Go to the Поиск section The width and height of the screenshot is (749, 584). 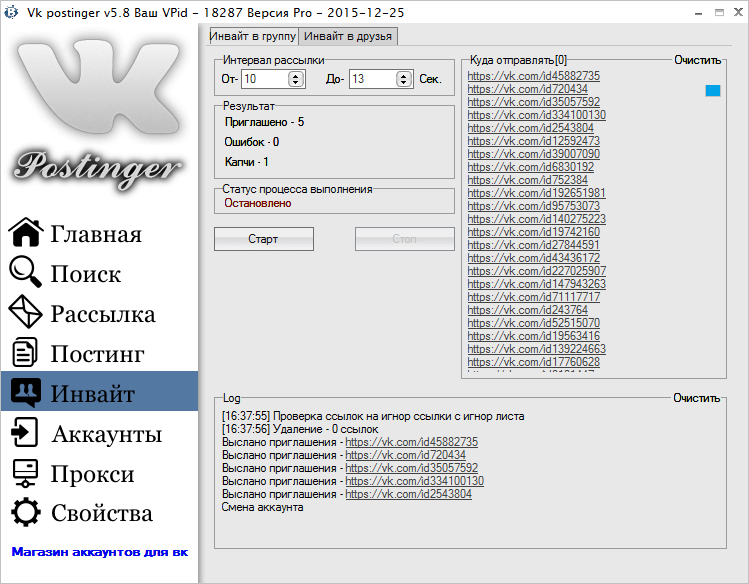86,274
